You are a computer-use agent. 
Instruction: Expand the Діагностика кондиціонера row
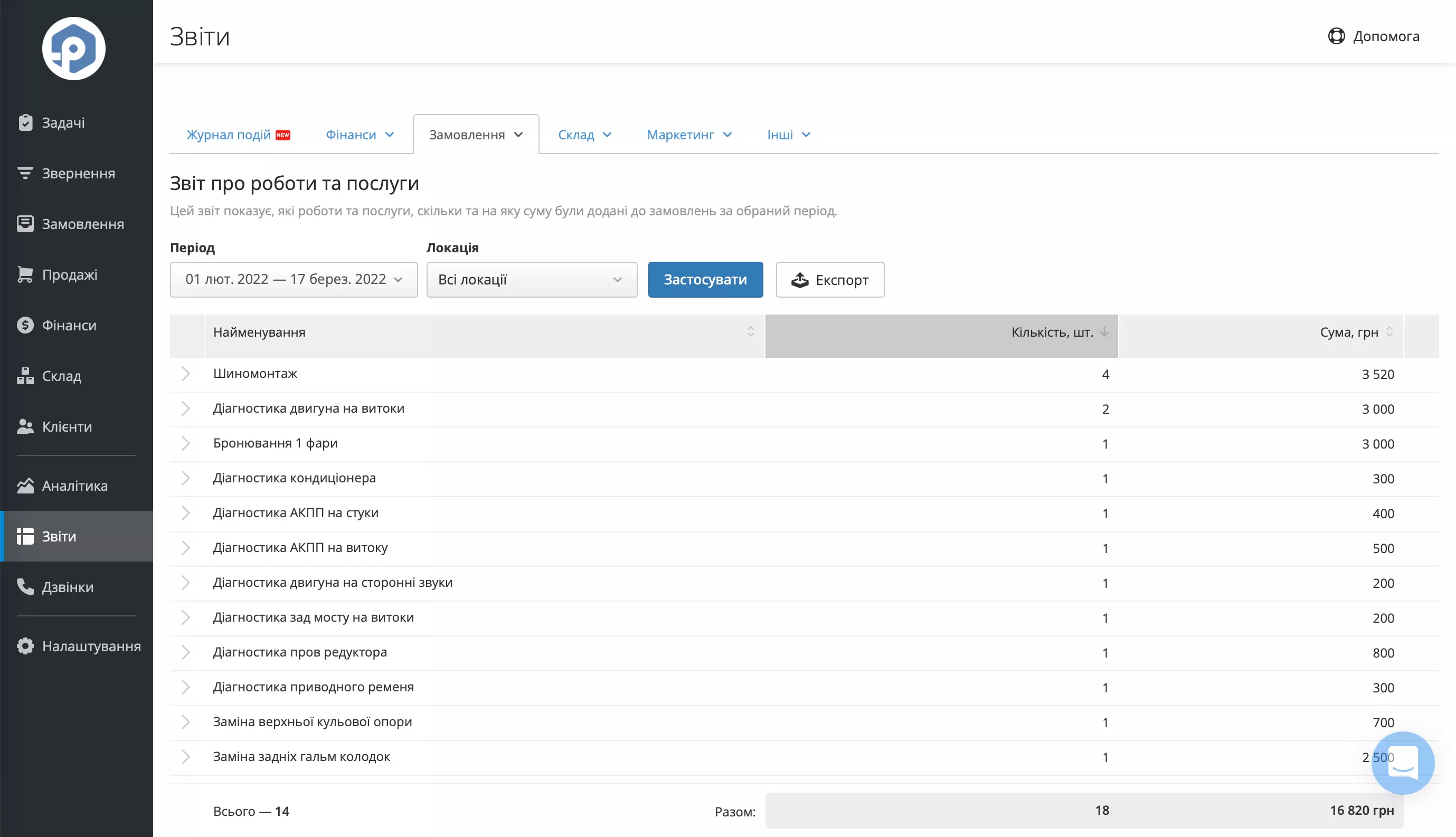(185, 478)
